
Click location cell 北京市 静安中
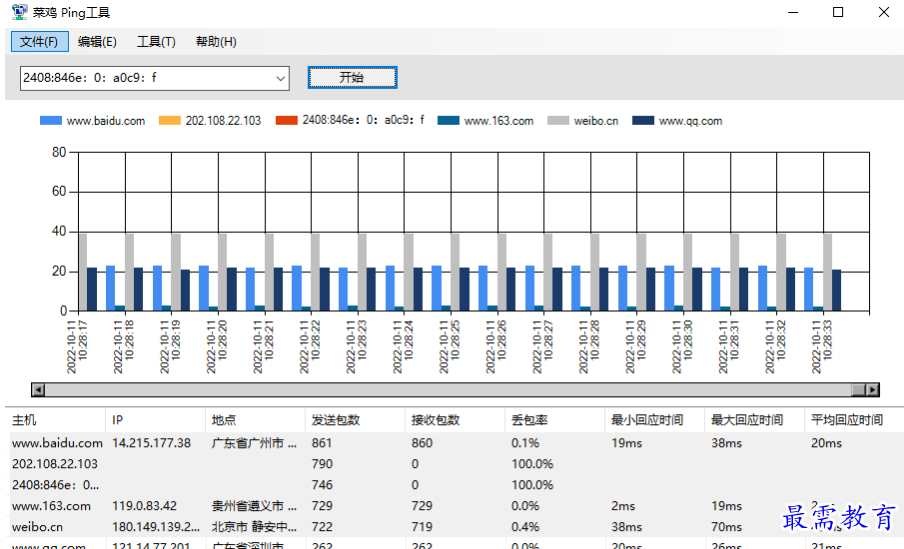pyautogui.click(x=254, y=527)
